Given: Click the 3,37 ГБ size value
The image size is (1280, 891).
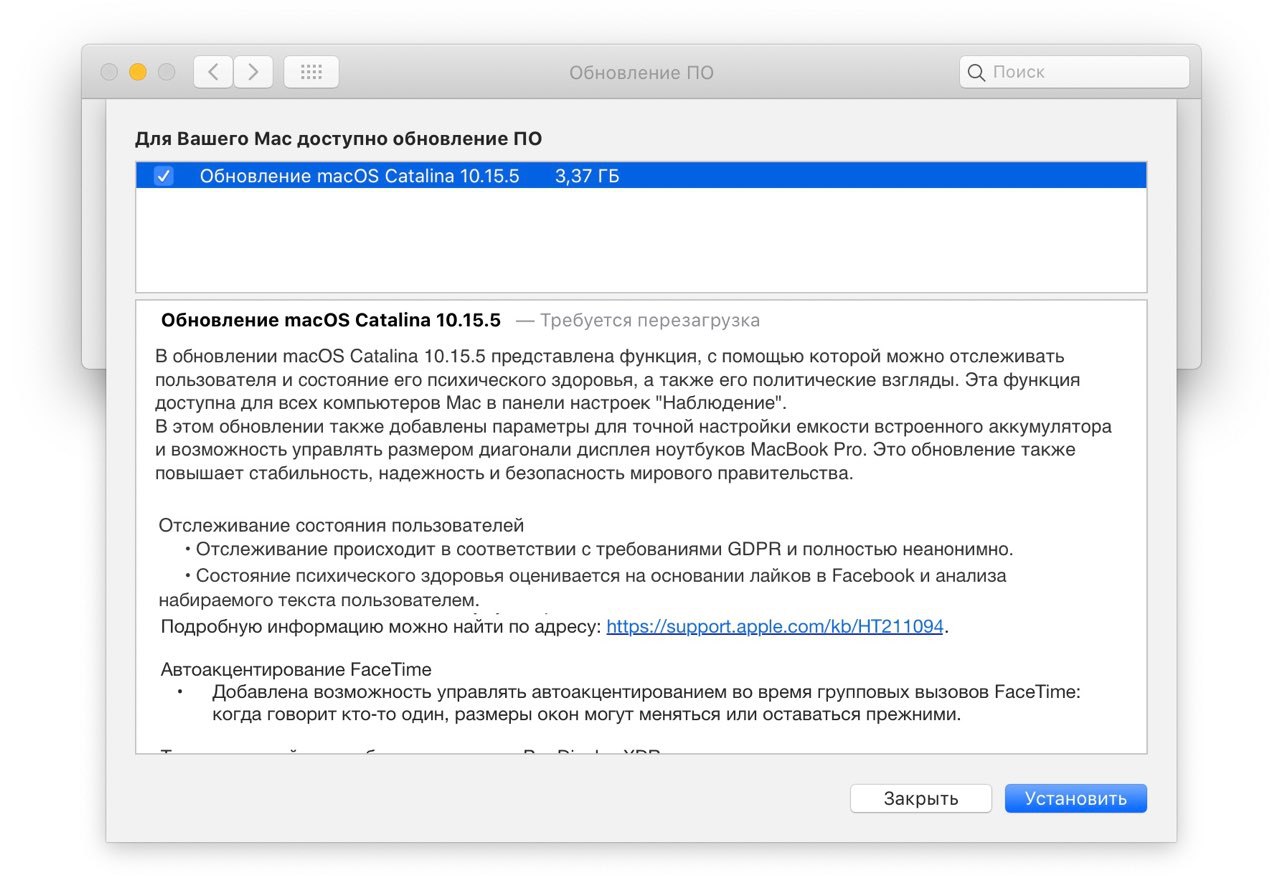Looking at the screenshot, I should point(587,176).
